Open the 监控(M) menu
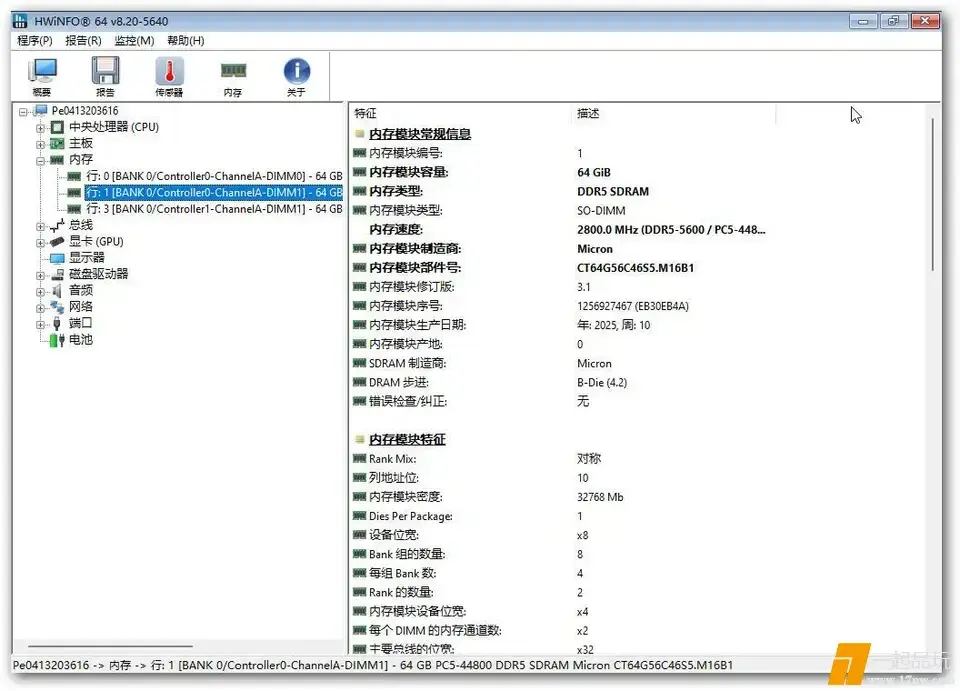The image size is (960, 691). 134,40
